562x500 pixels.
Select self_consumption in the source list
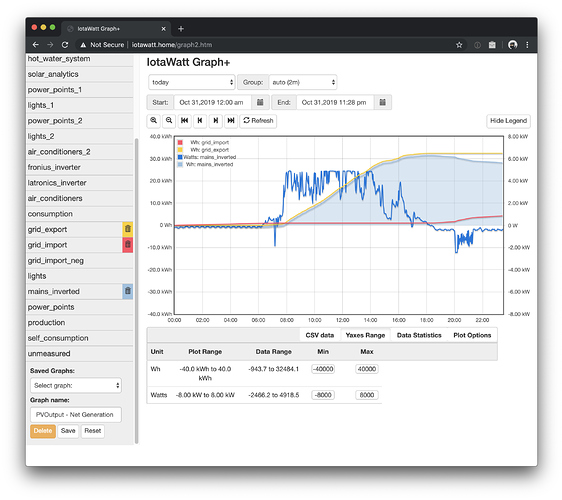tap(80, 338)
